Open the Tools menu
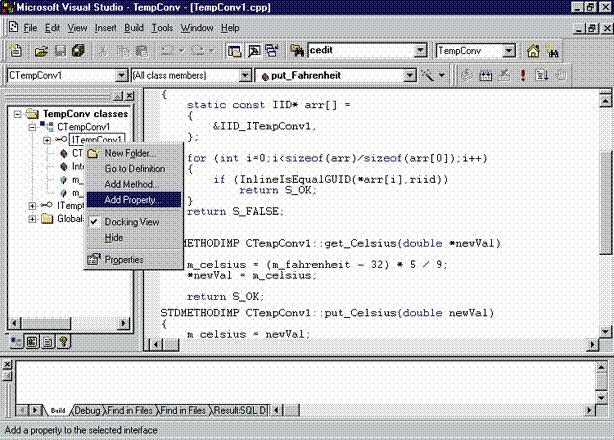 tap(162, 28)
